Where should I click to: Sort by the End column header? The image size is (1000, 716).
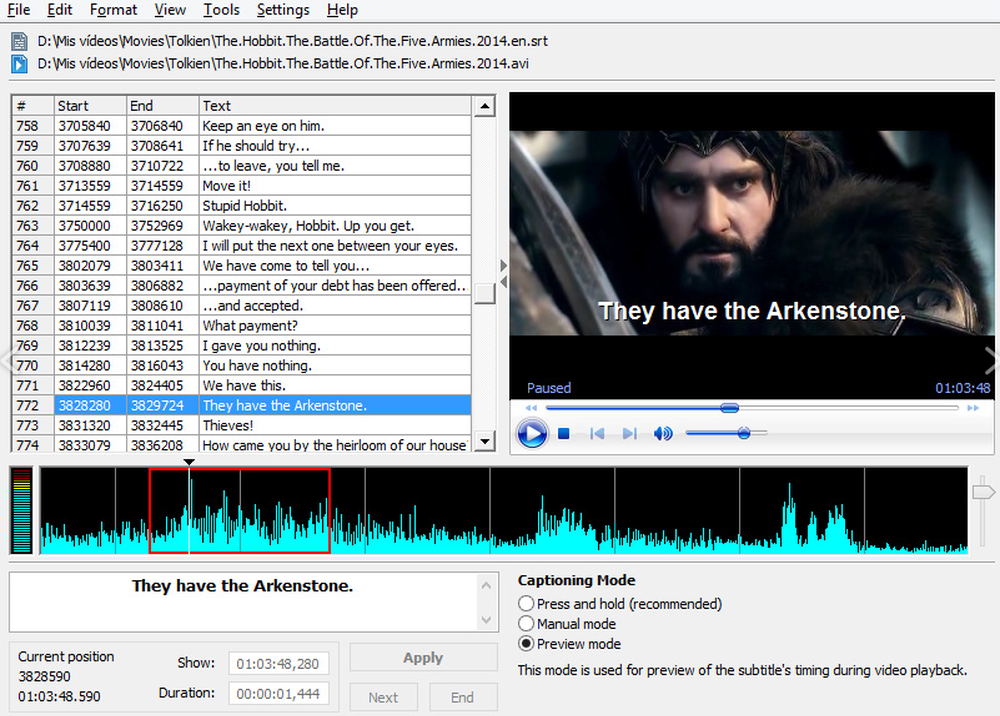coord(163,106)
